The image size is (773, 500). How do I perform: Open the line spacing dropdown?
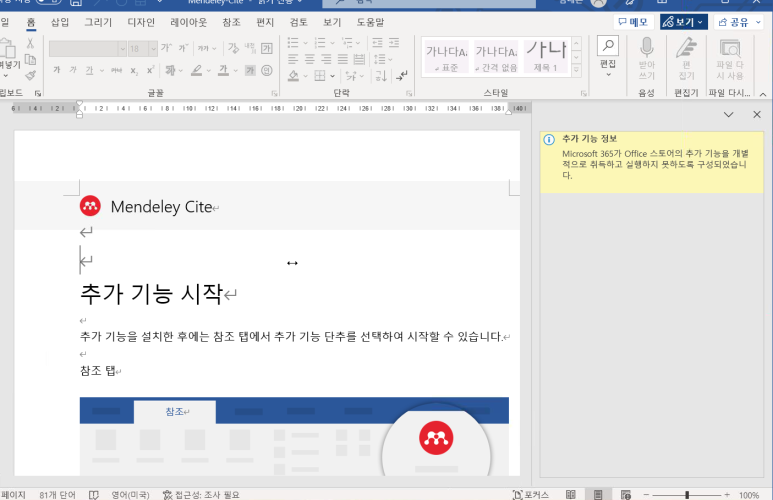[x=383, y=60]
